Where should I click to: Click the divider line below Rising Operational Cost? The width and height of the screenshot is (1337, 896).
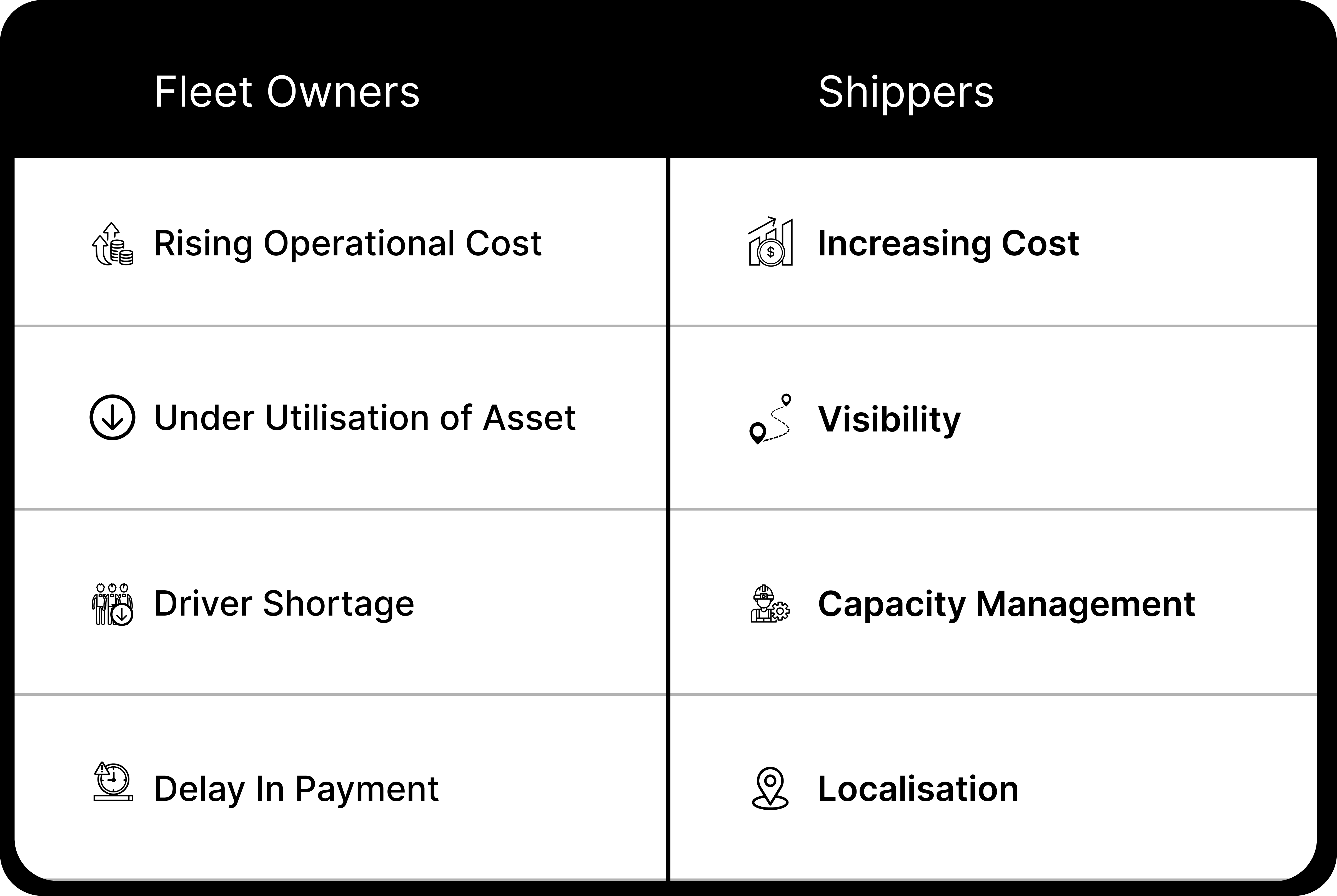point(340,326)
